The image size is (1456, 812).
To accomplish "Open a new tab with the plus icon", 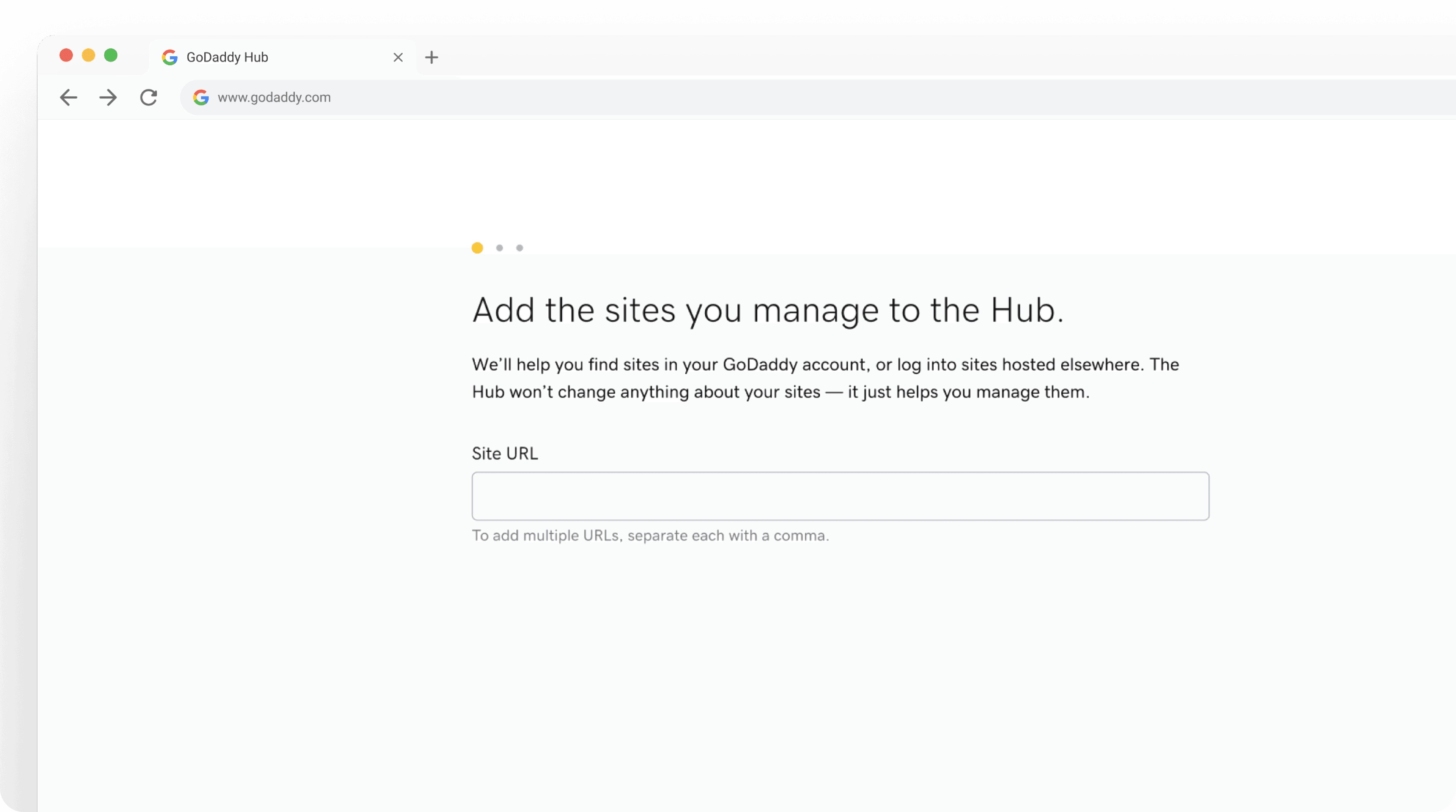I will [x=432, y=57].
